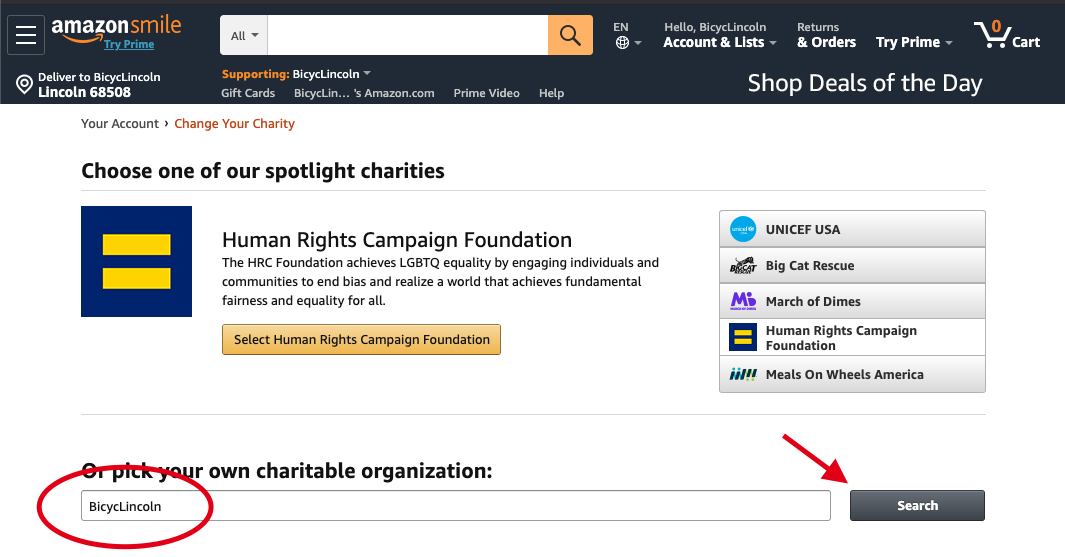The height and width of the screenshot is (557, 1065).
Task: Expand the Supporting BicycLincoln dropdown
Action: [296, 74]
